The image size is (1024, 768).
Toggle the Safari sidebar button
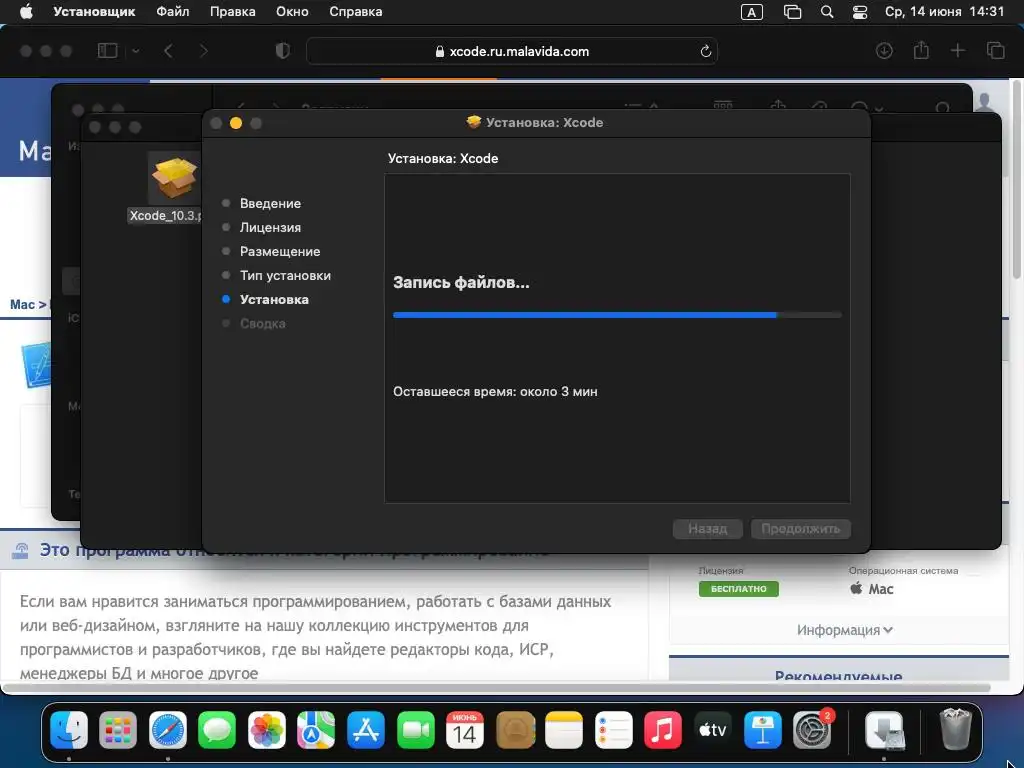click(107, 51)
